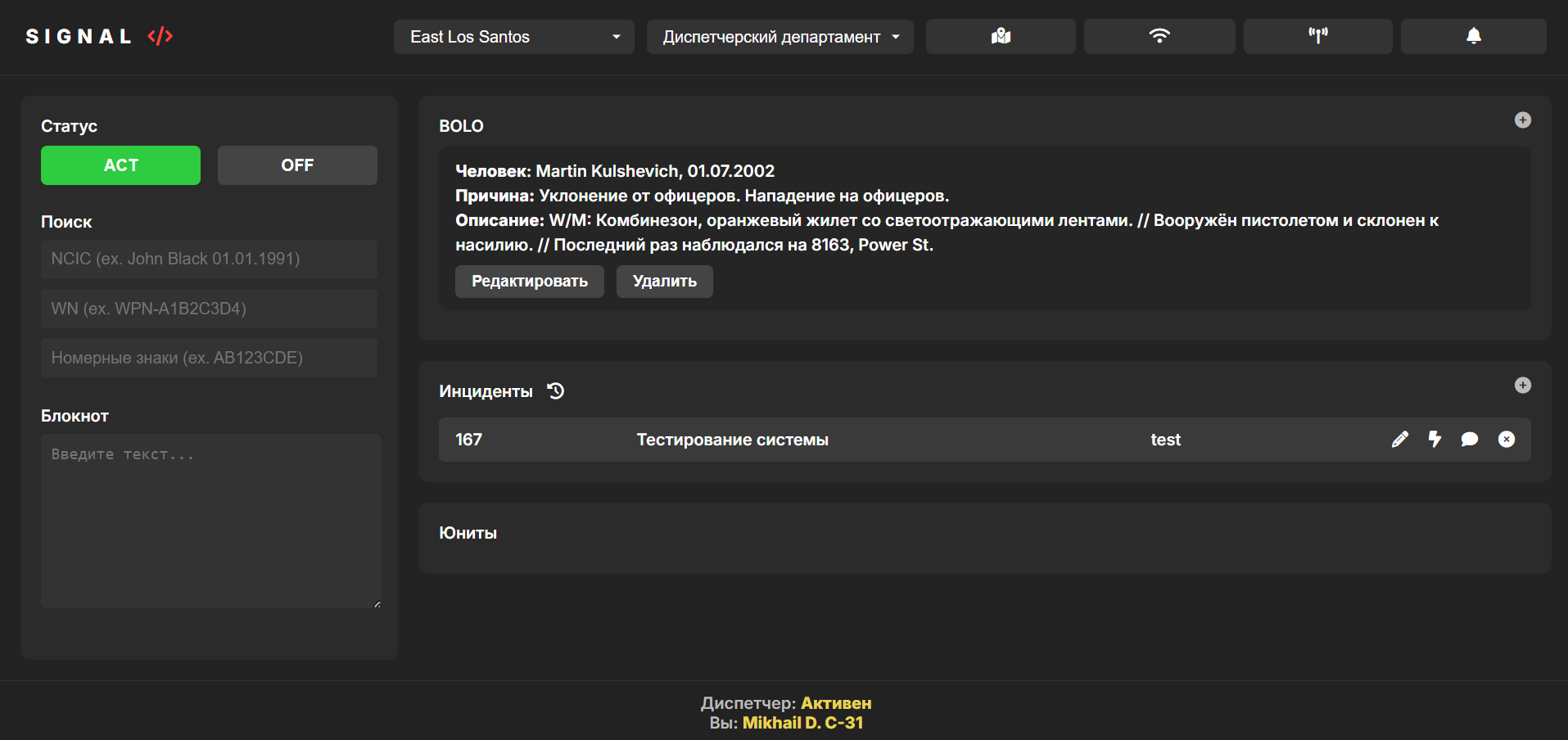Edit incident 167 using the pencil icon
The height and width of the screenshot is (740, 1568).
tap(1399, 440)
